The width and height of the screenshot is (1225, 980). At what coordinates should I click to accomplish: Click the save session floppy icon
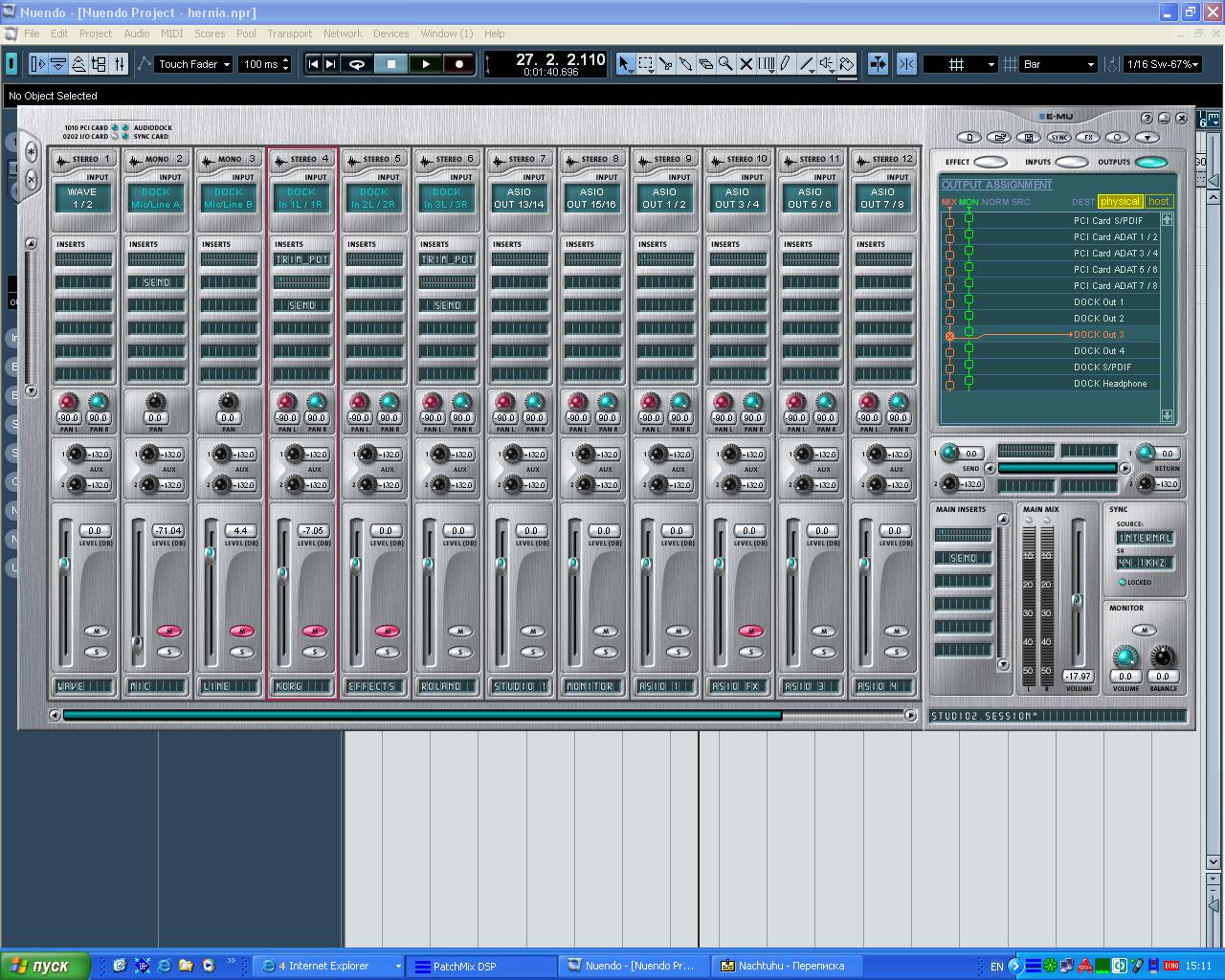[x=1028, y=138]
